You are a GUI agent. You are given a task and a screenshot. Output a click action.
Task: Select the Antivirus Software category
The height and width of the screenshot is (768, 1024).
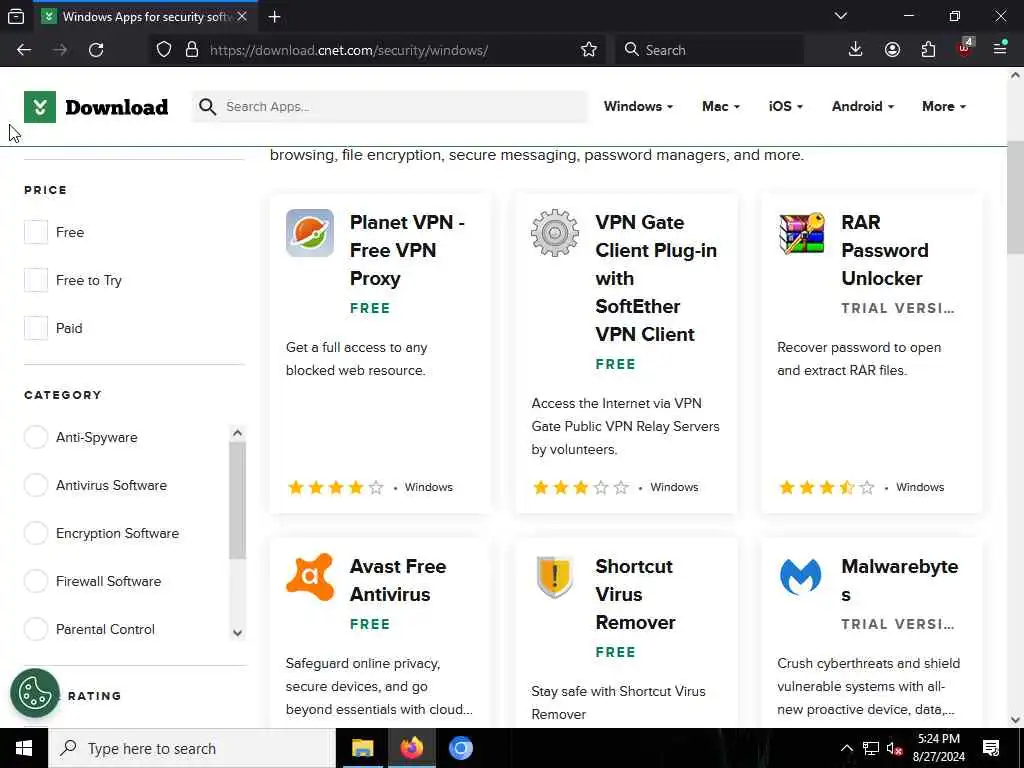point(36,485)
